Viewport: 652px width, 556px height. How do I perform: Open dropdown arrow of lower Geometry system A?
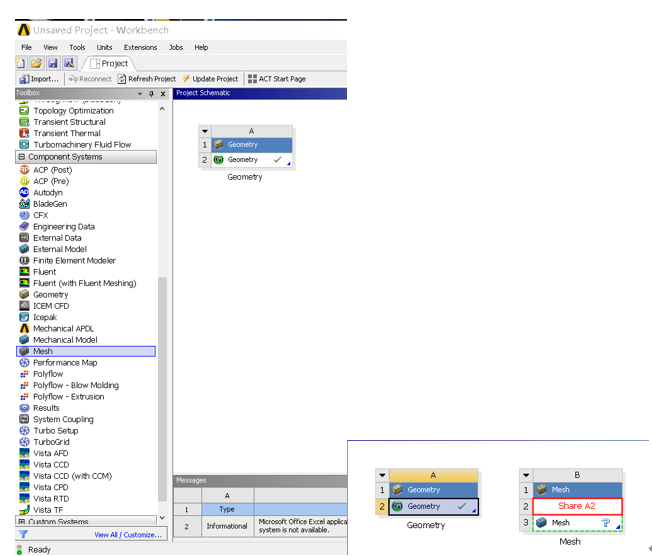(382, 475)
